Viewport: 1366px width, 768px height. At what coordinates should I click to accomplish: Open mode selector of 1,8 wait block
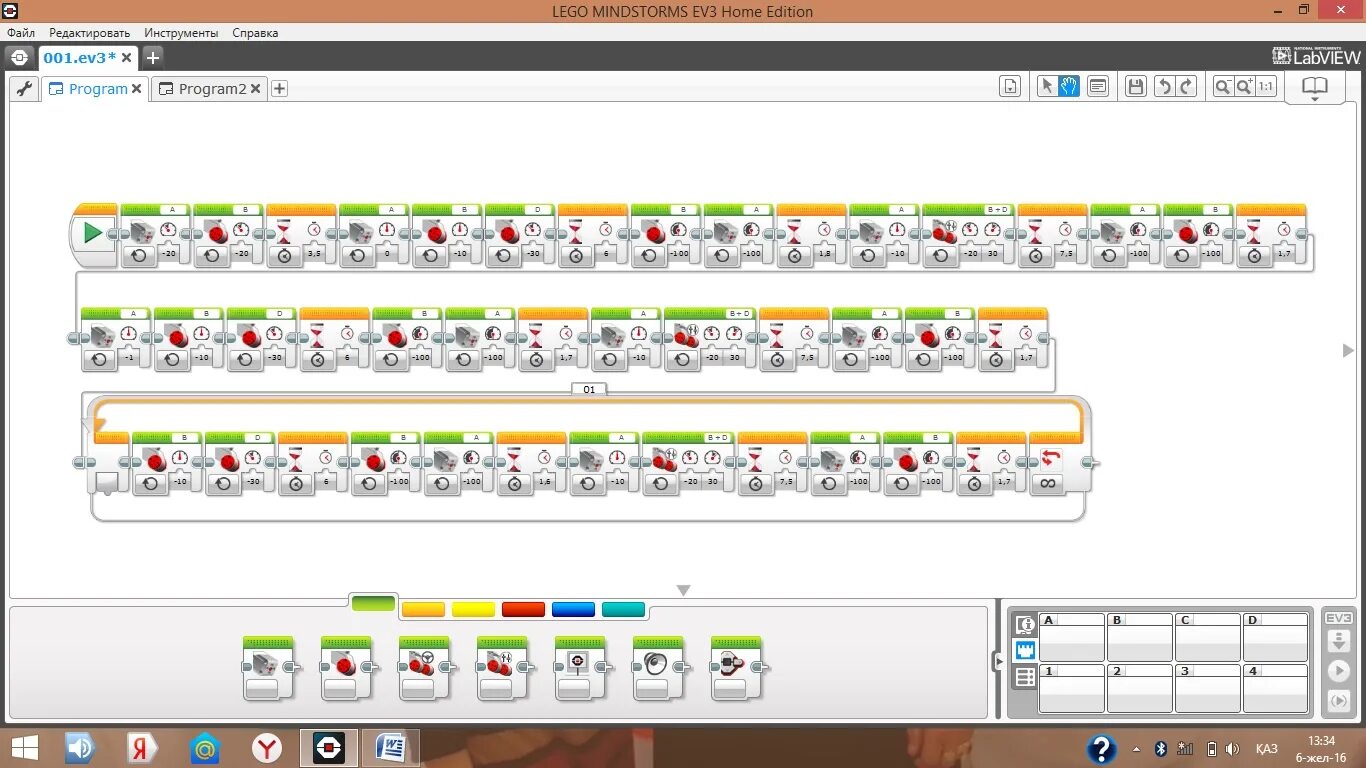click(794, 256)
